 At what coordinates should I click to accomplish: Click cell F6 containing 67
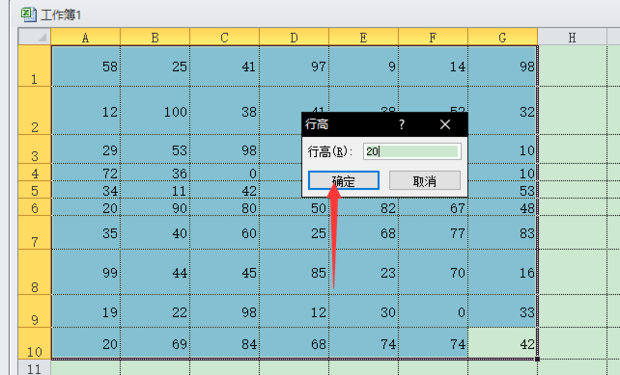(433, 207)
